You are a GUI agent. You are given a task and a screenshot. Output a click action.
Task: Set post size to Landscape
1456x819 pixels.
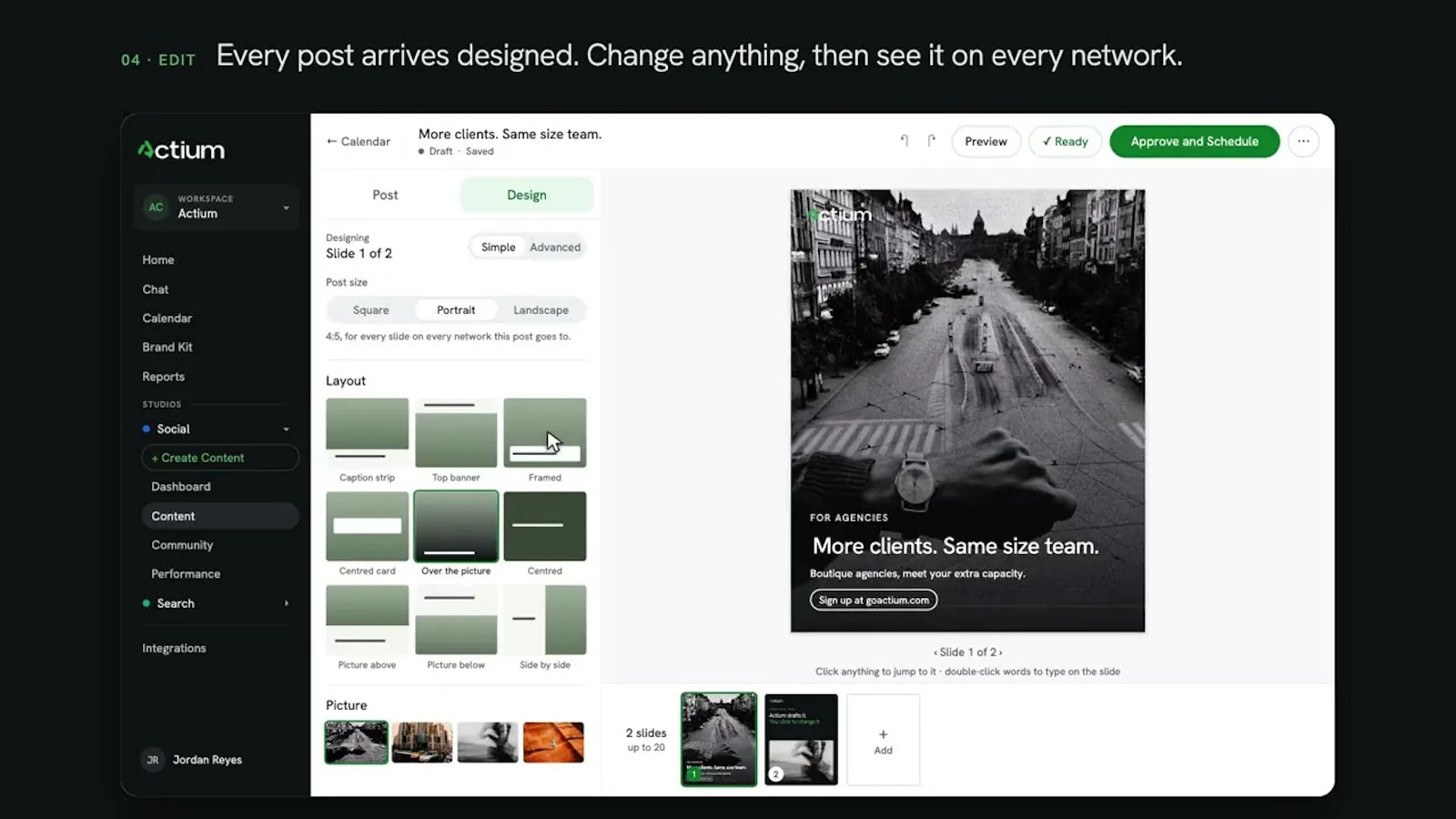[541, 309]
